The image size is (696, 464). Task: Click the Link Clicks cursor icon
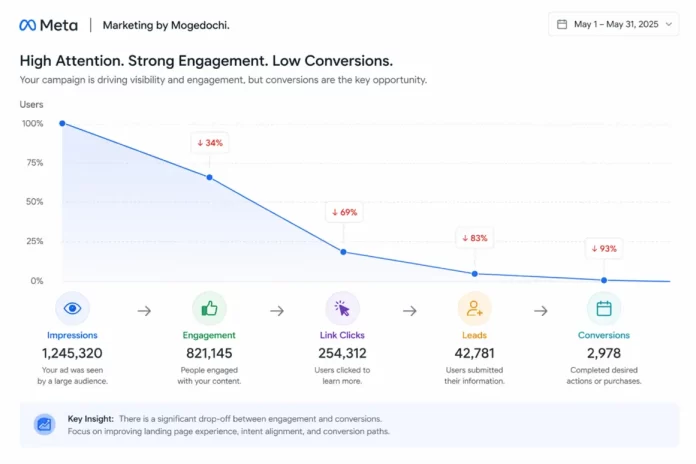point(342,309)
